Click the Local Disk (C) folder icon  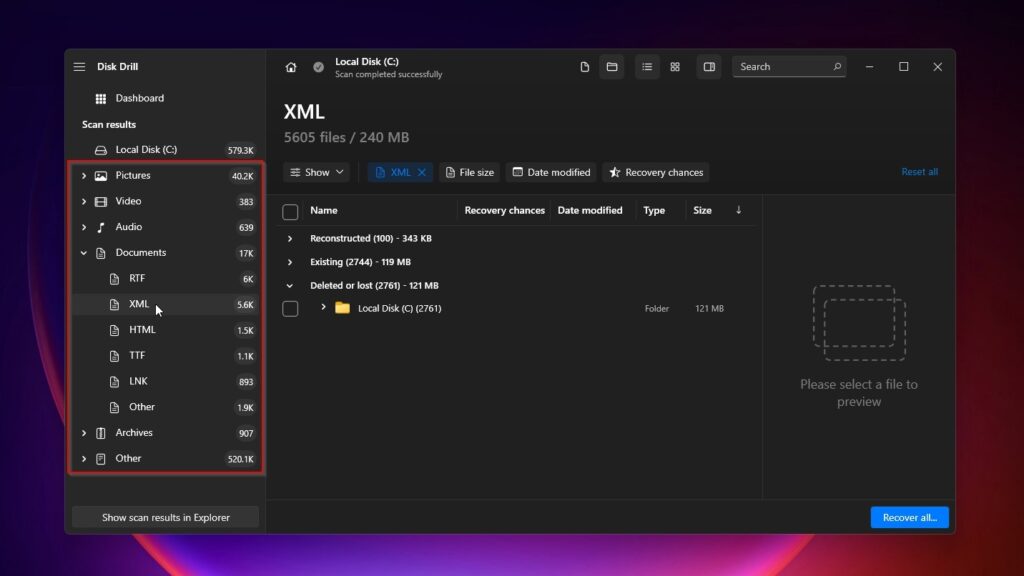click(342, 308)
